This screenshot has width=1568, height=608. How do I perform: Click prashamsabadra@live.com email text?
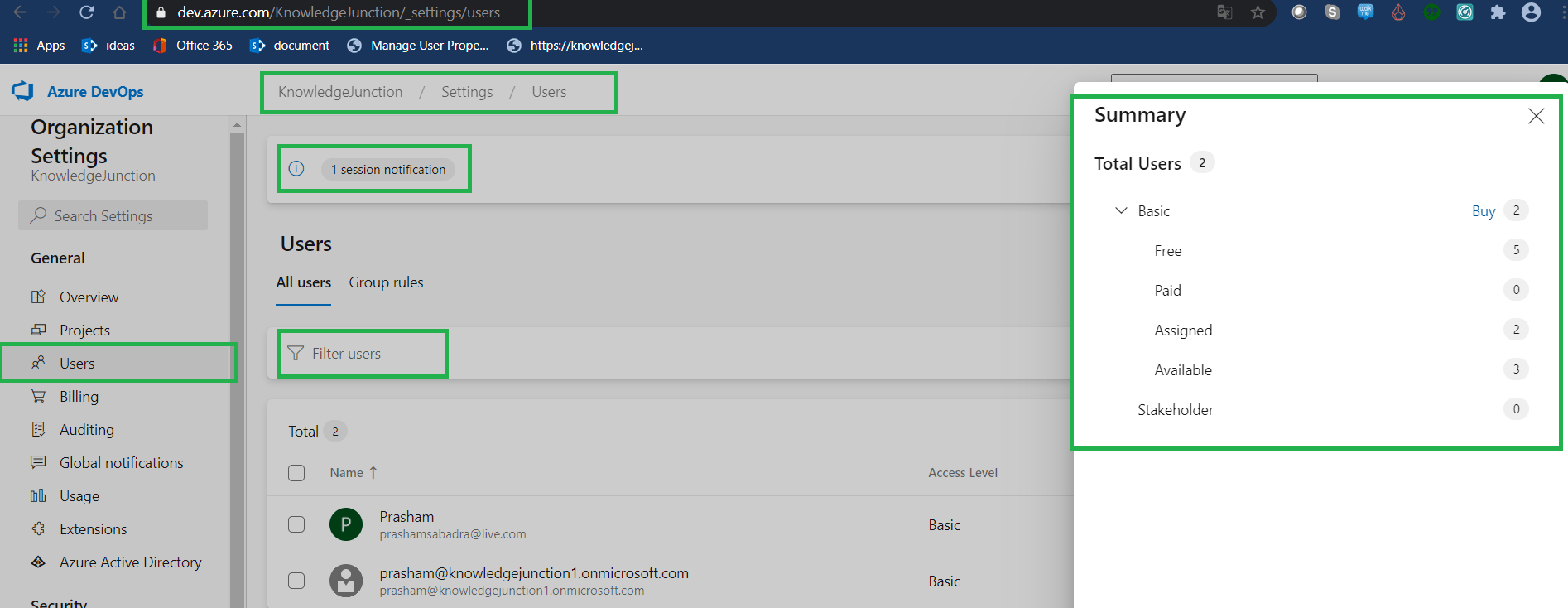[x=453, y=534]
